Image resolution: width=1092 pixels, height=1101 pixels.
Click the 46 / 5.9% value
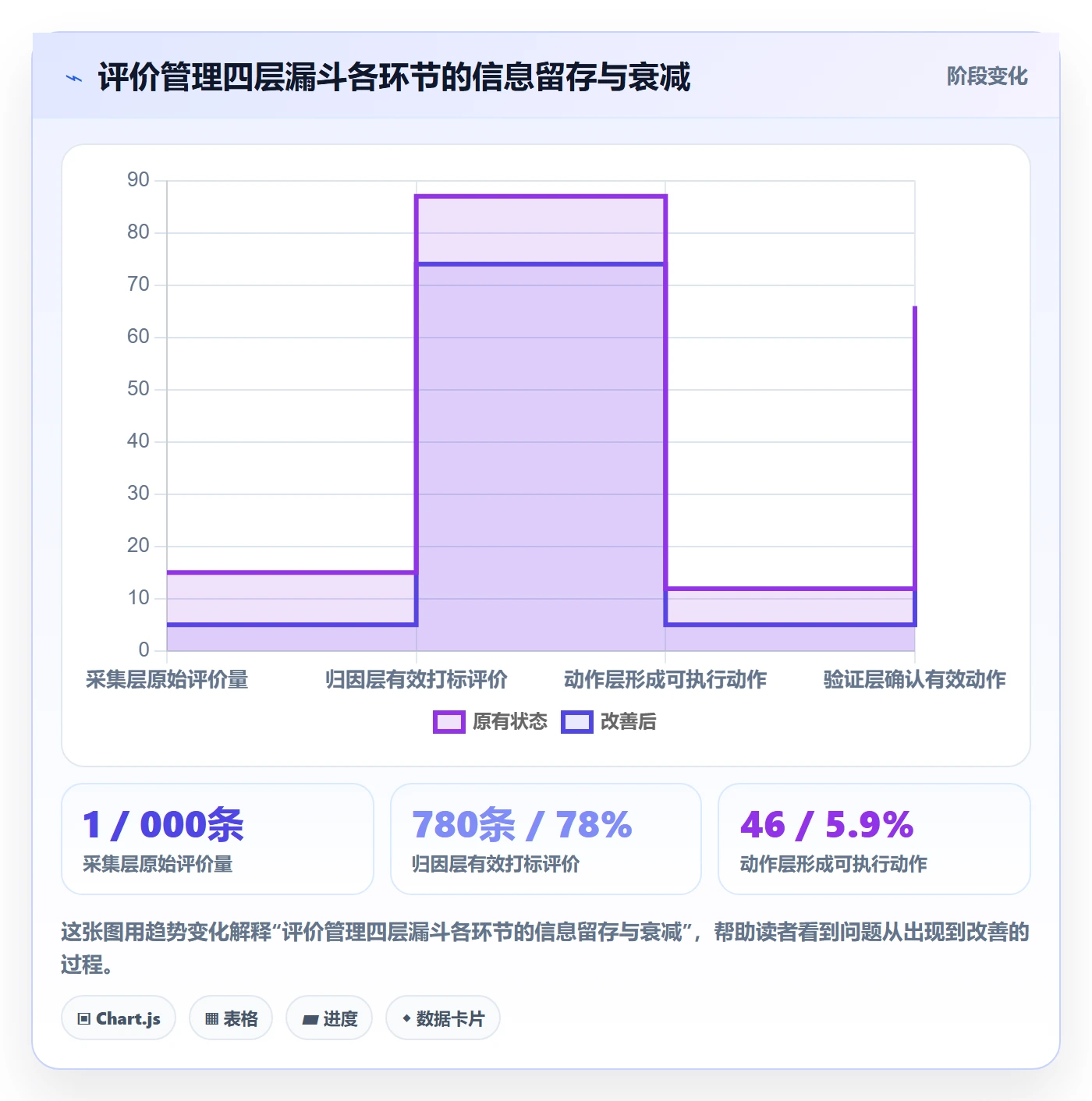click(x=827, y=825)
